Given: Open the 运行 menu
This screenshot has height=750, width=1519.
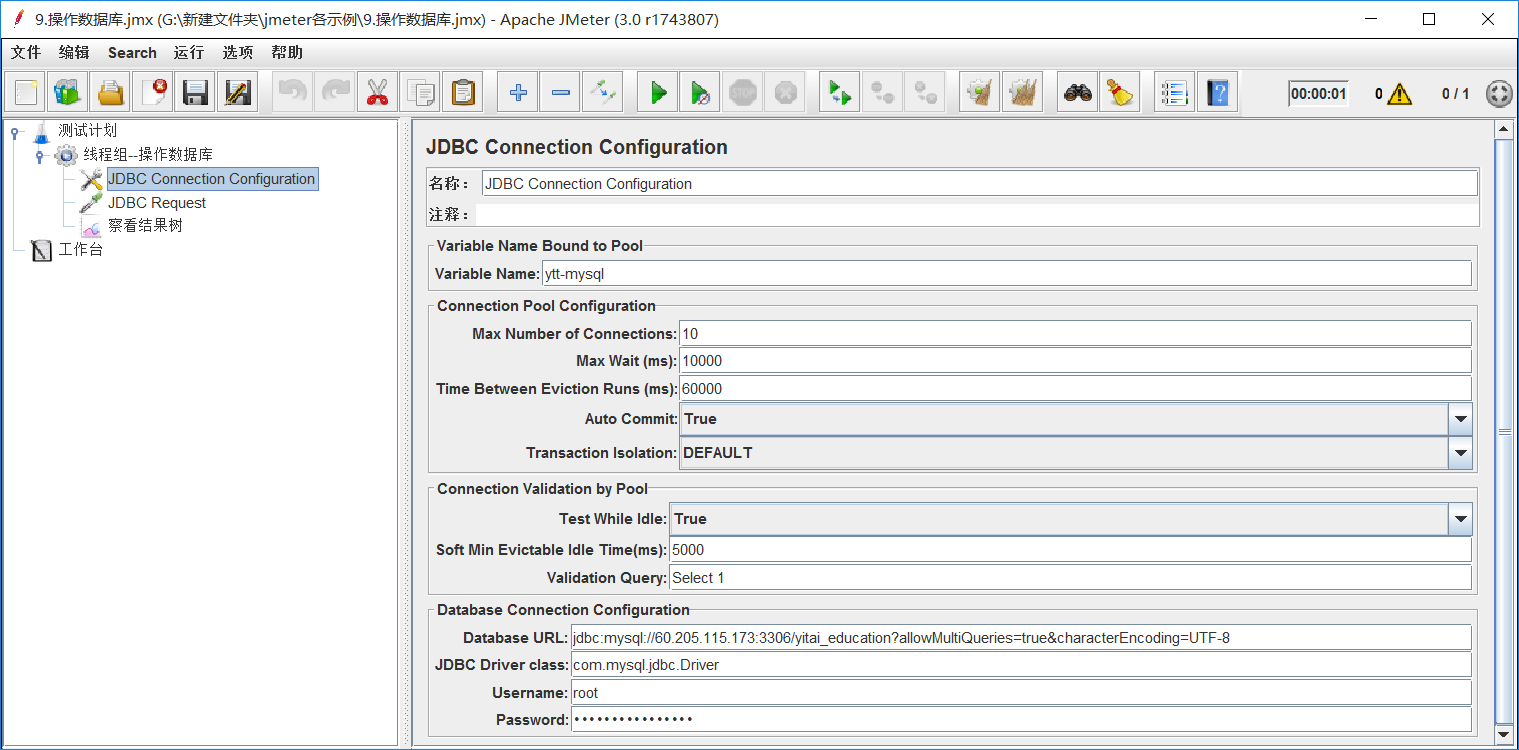Looking at the screenshot, I should [189, 52].
